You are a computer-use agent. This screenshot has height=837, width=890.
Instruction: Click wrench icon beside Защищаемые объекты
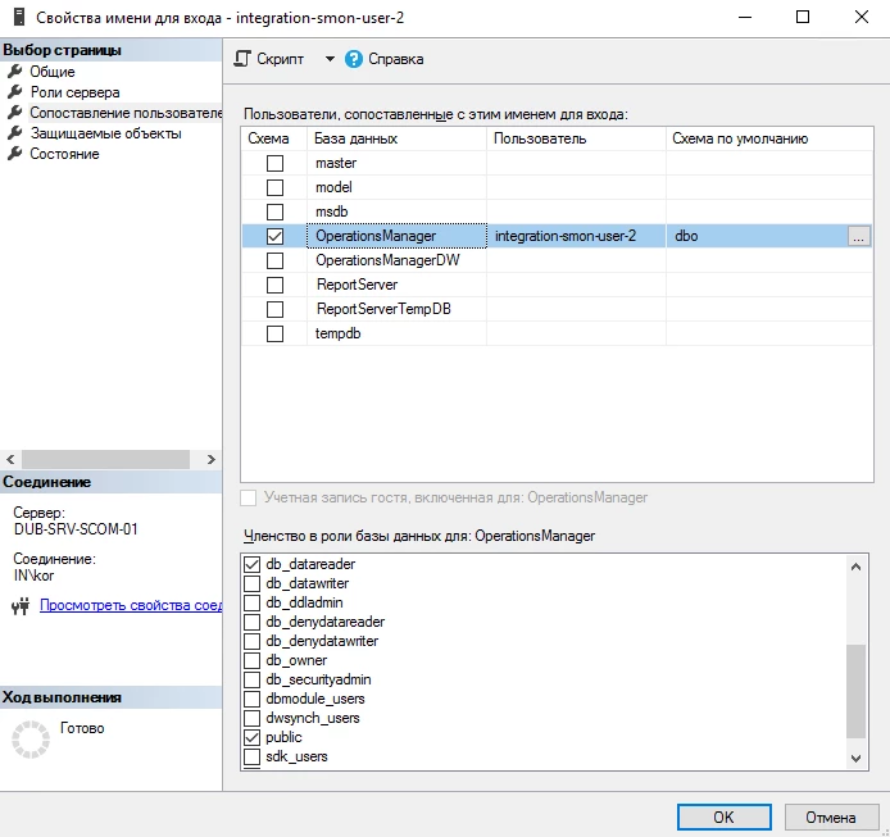pos(14,133)
